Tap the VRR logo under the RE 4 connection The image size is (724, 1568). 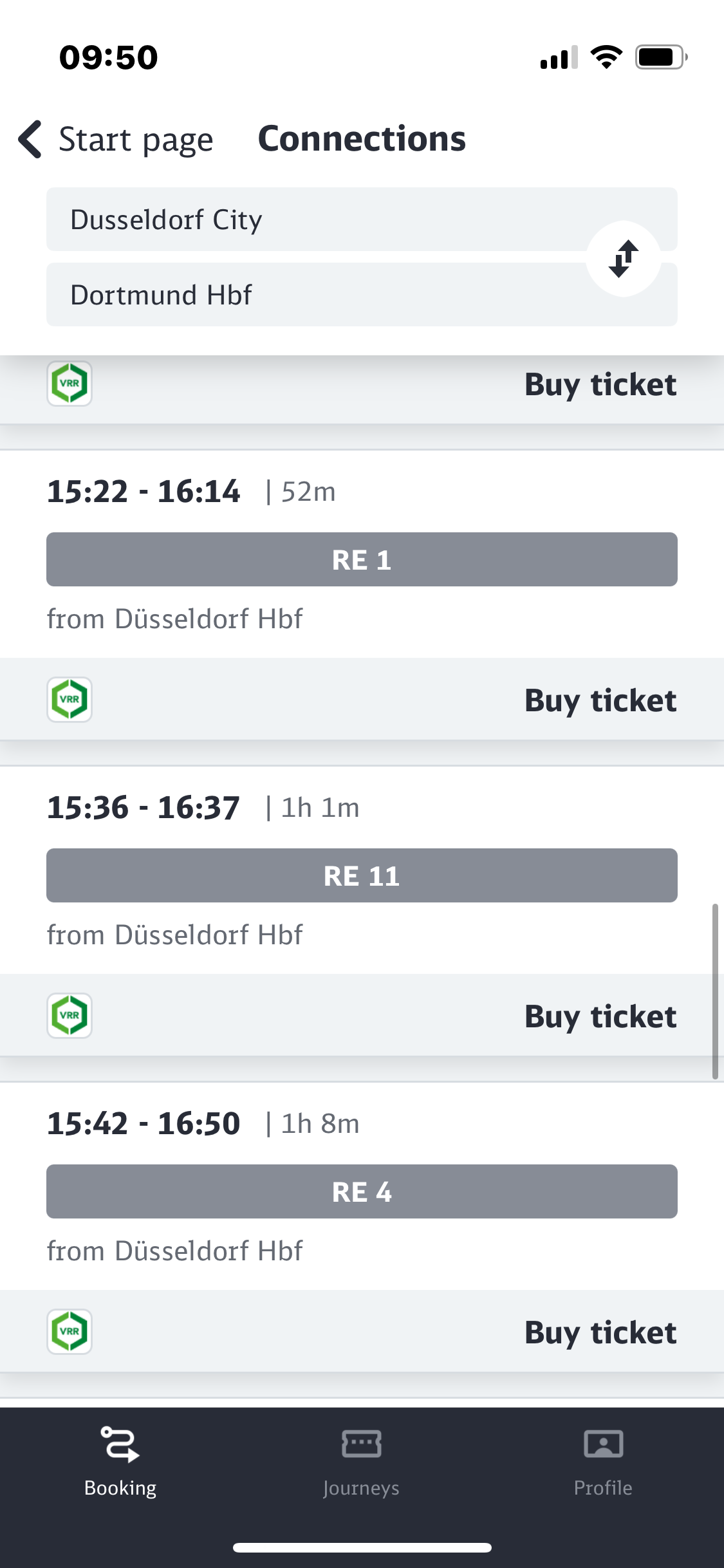70,1332
